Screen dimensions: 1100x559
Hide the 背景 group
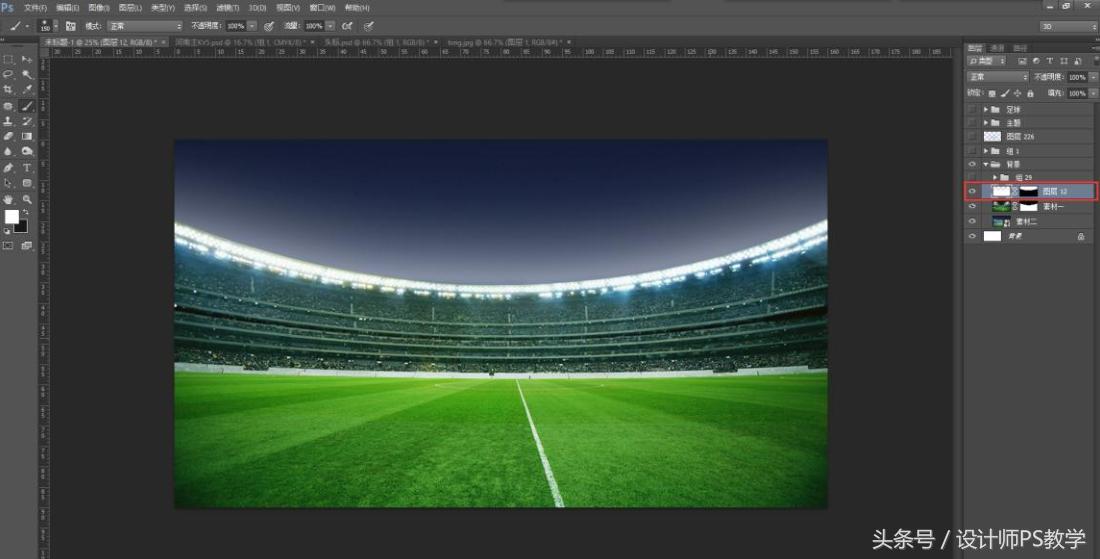pos(972,164)
